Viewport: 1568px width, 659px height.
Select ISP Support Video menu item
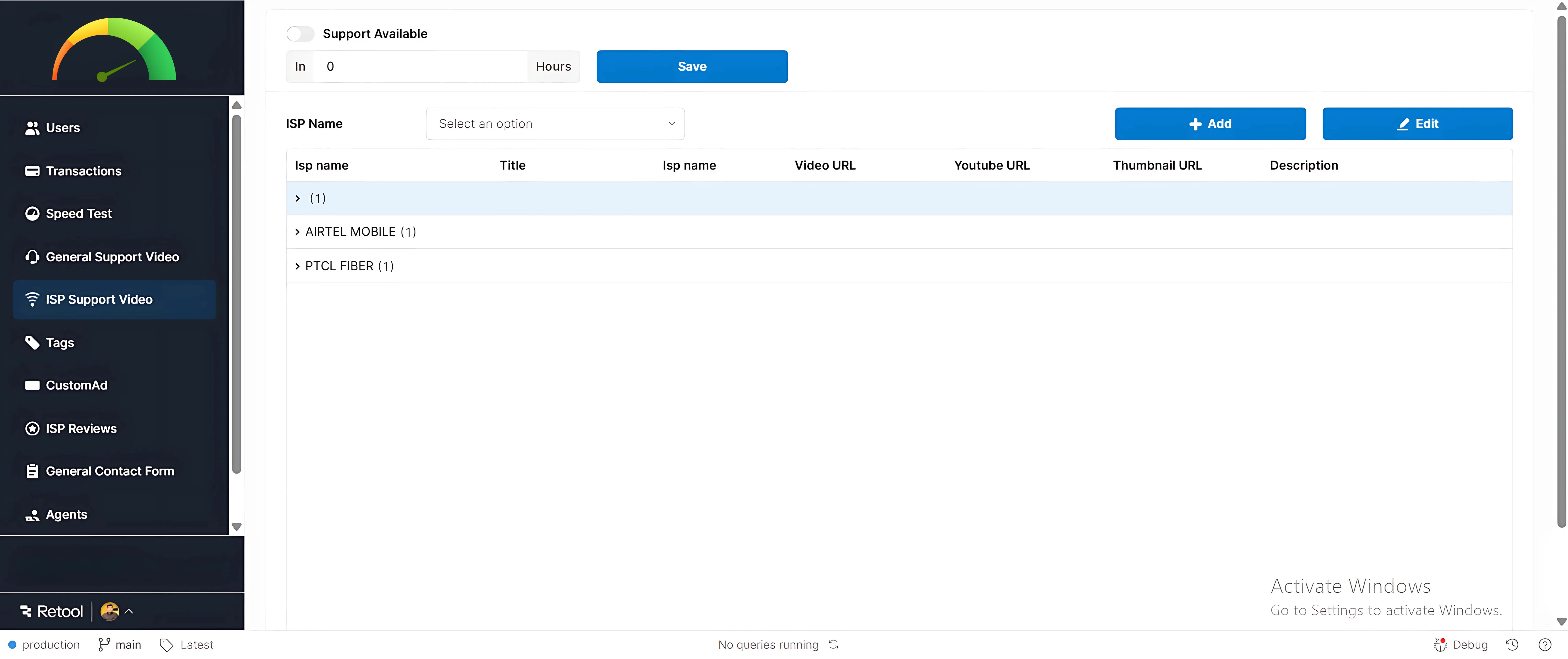point(114,299)
